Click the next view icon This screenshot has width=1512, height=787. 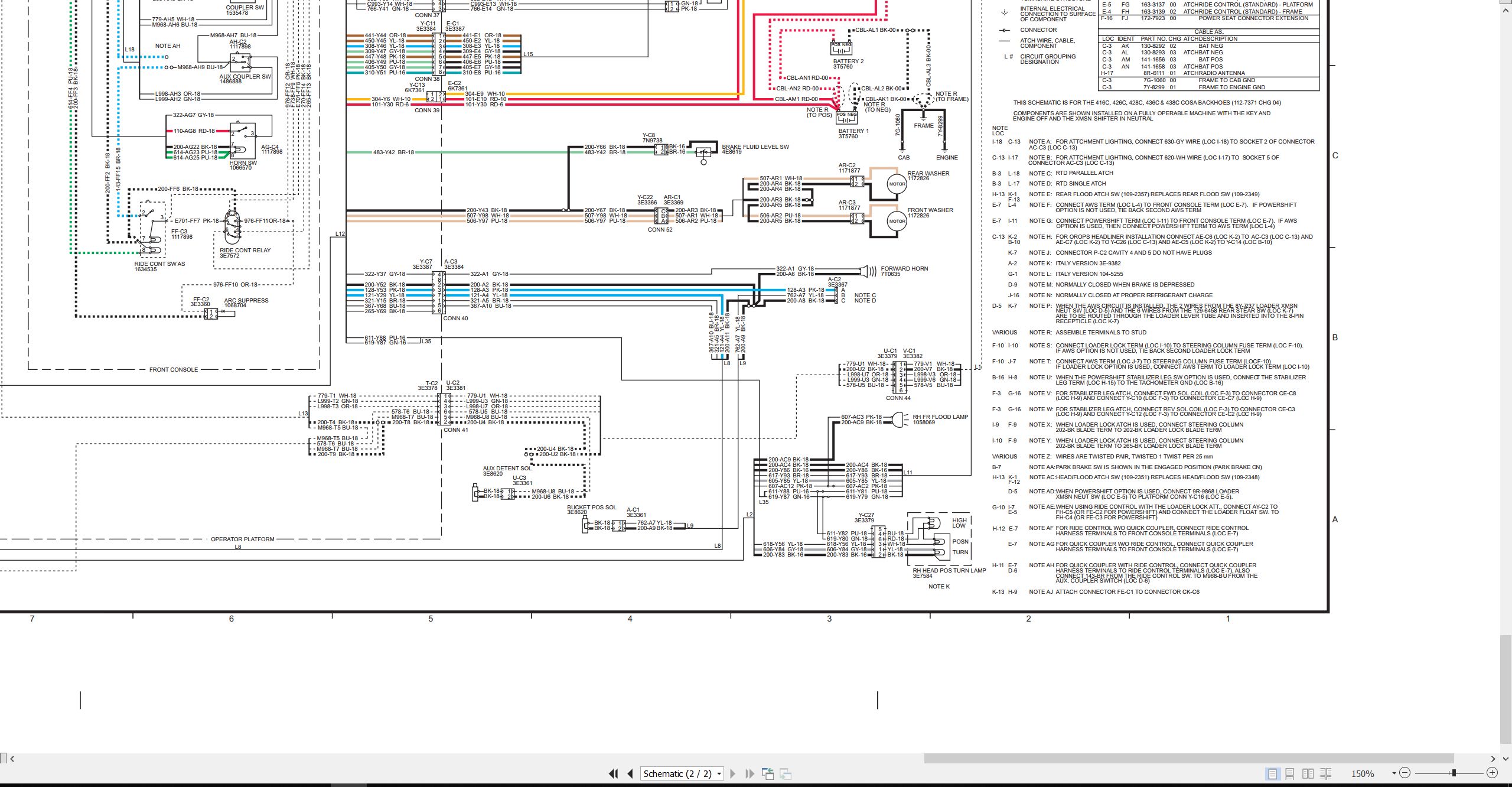pos(786,773)
